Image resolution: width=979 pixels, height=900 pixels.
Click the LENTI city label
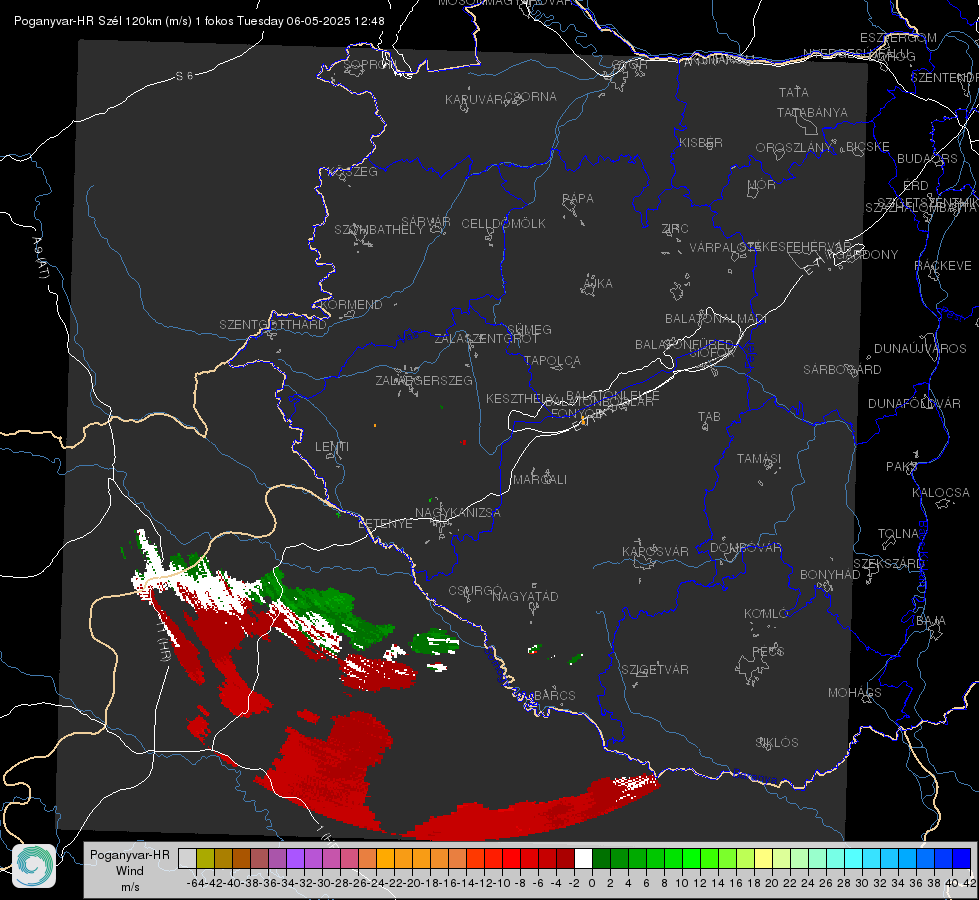[x=332, y=447]
